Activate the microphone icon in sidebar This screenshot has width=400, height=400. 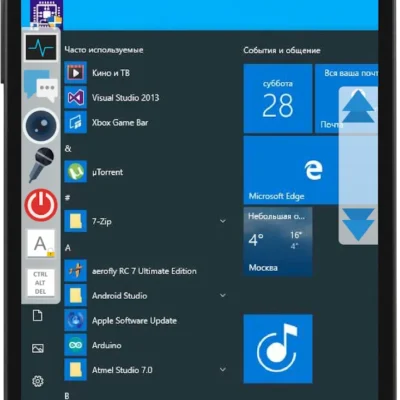[x=41, y=165]
